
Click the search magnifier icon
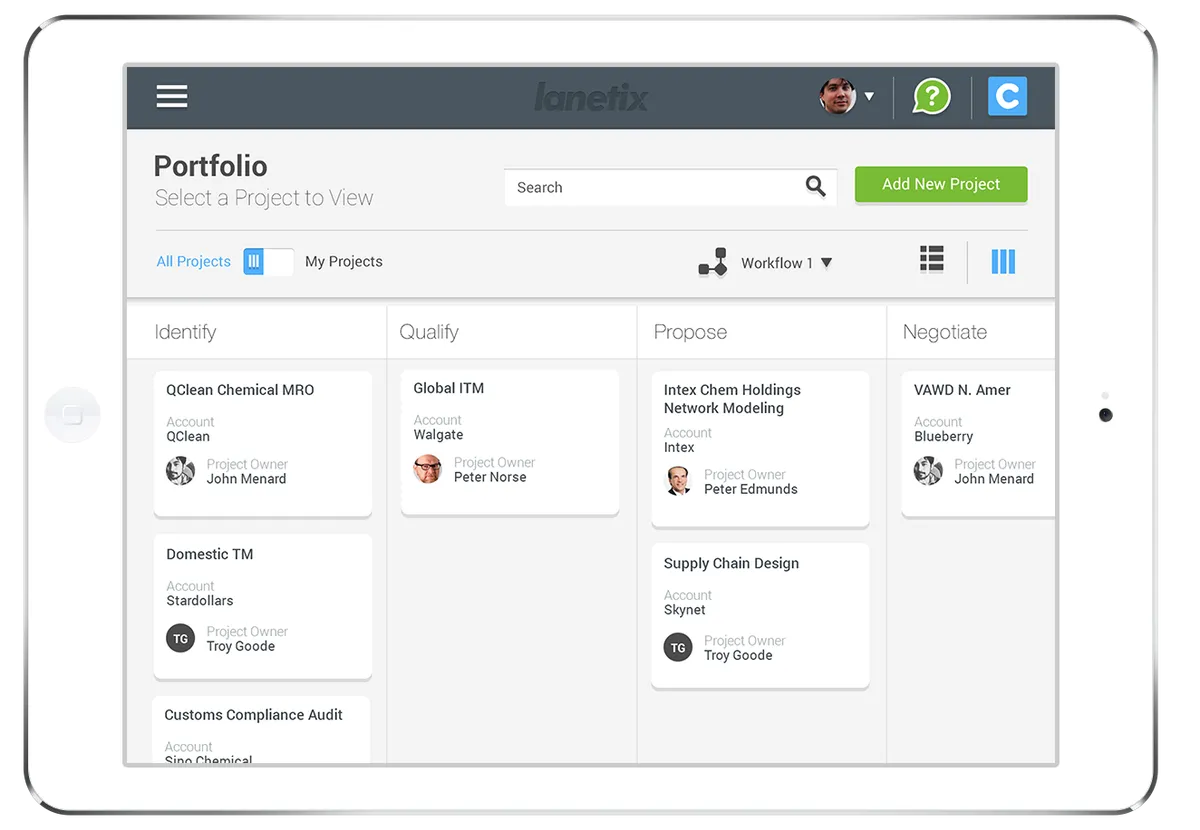tap(816, 186)
